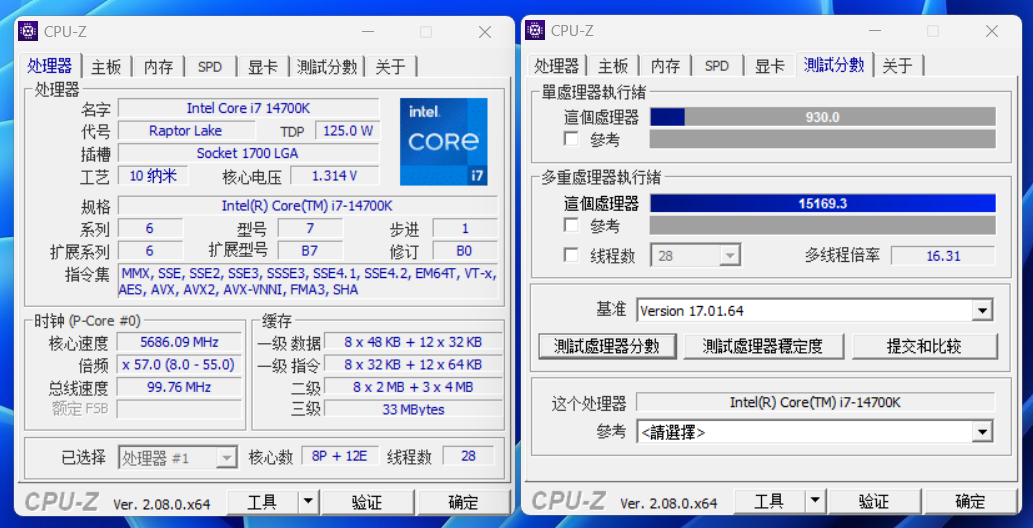Click single-thread score bar showing 930.0
The height and width of the screenshot is (528, 1033).
(x=823, y=117)
